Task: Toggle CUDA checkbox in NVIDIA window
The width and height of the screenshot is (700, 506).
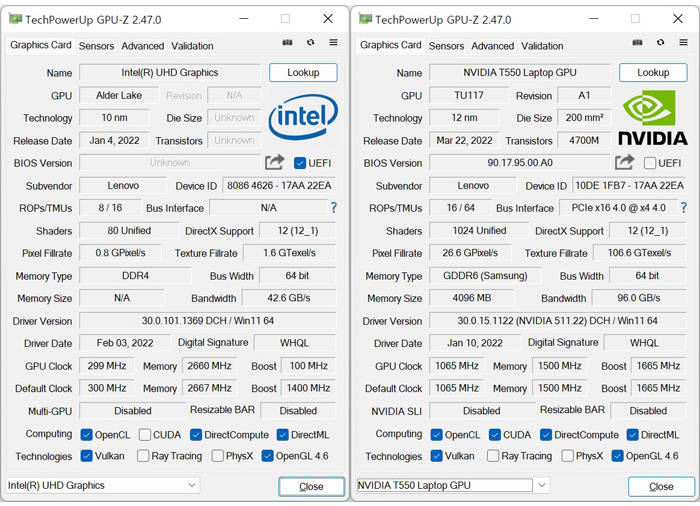Action: point(495,435)
